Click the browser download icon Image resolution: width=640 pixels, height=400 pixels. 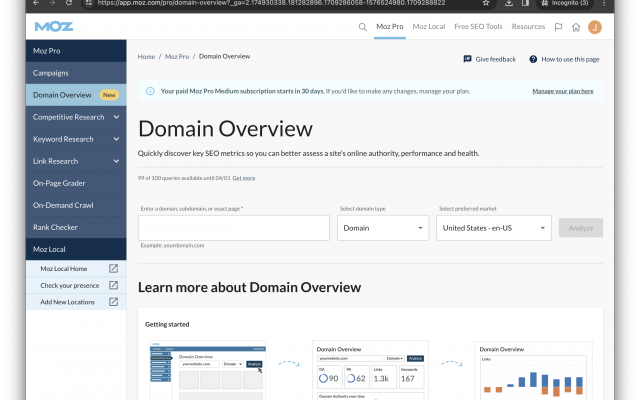click(509, 3)
